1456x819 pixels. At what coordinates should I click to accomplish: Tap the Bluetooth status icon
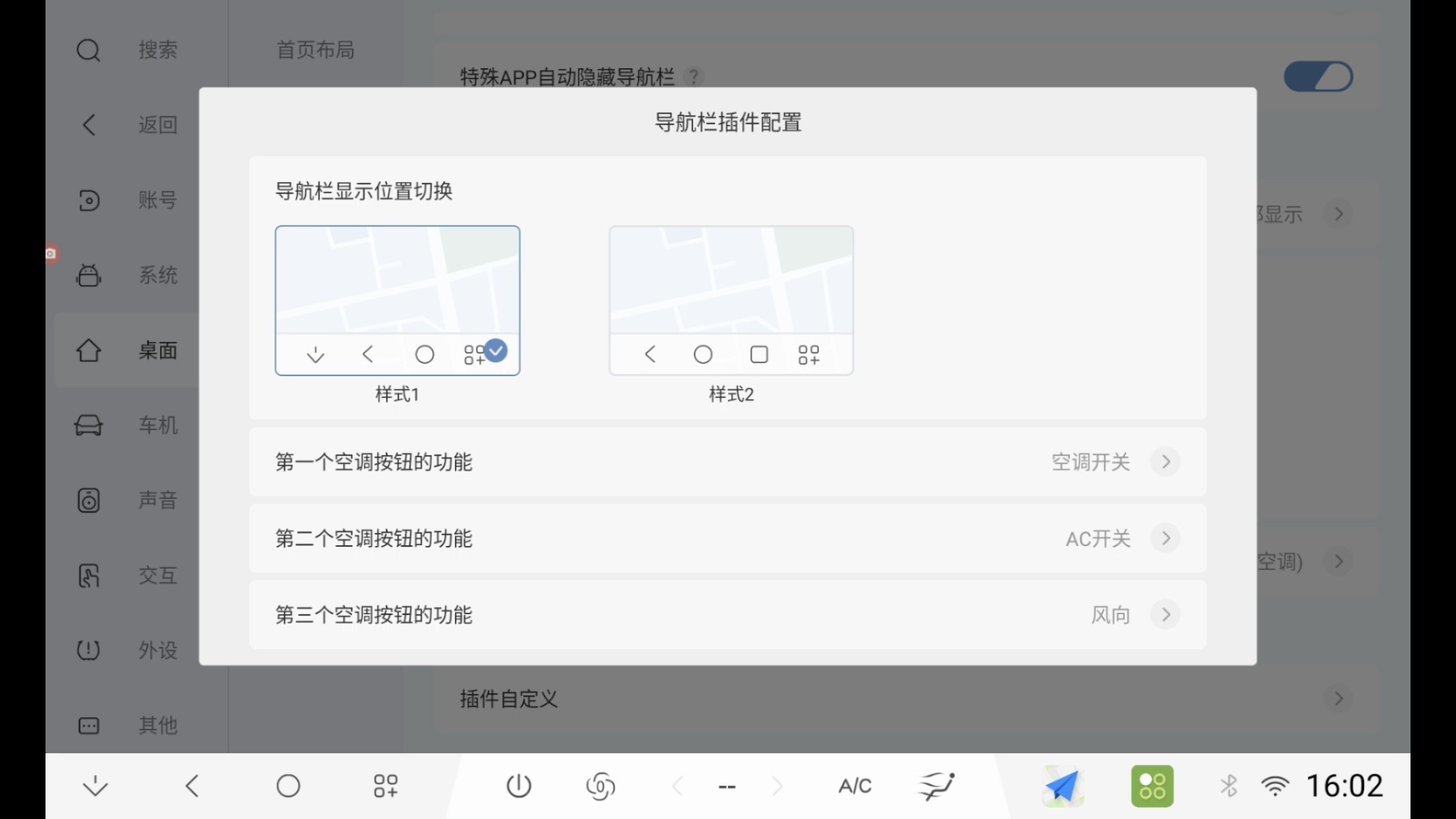1228,786
